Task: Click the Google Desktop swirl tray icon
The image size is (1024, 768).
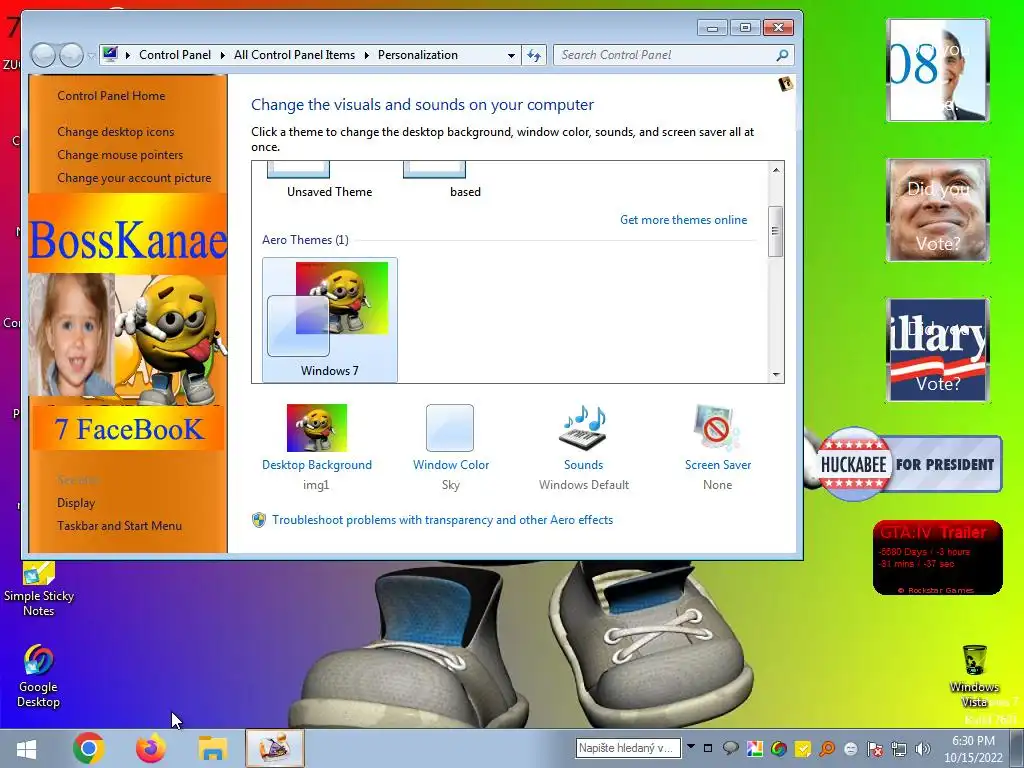Action: point(778,748)
